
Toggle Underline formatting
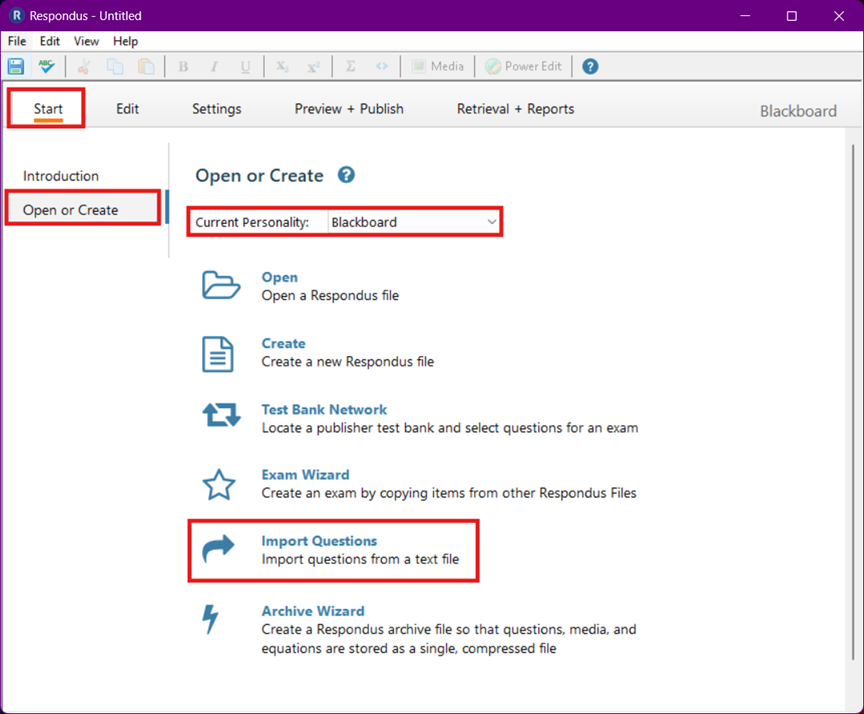(x=245, y=67)
